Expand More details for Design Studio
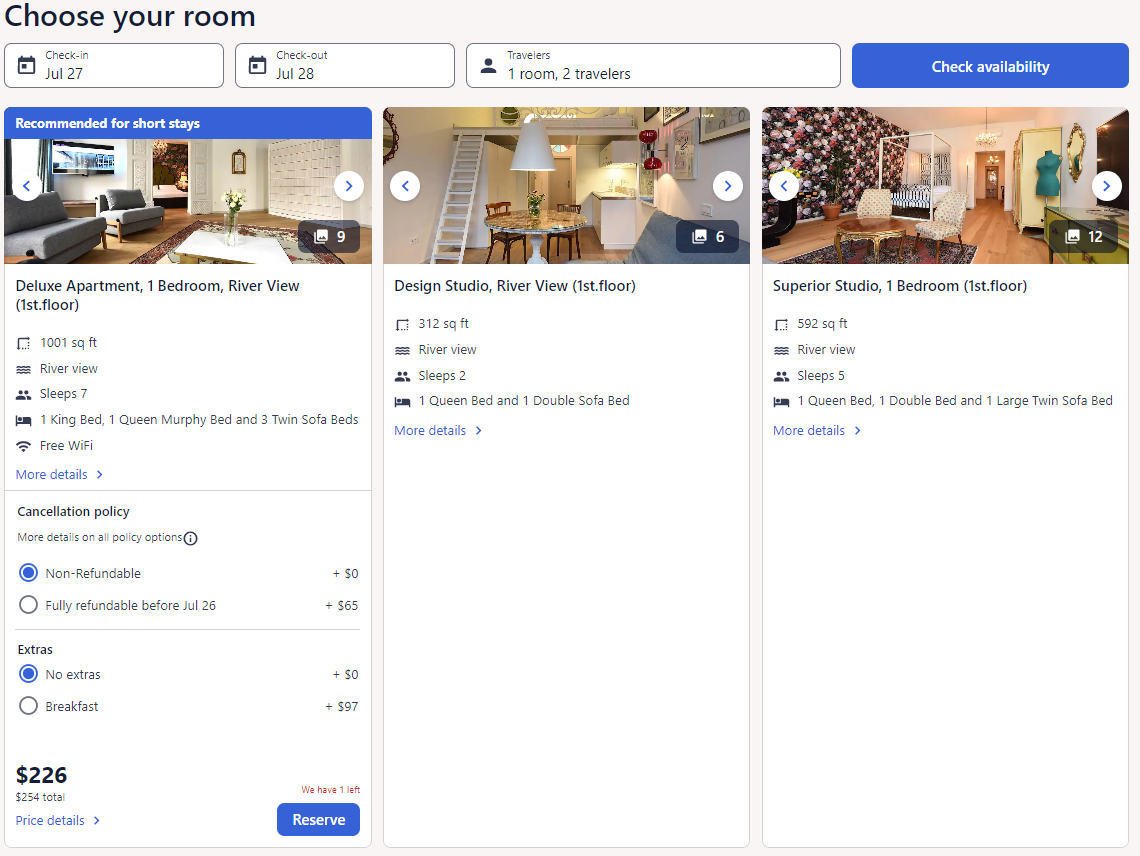Screen dimensions: 1140x856 pos(438,431)
